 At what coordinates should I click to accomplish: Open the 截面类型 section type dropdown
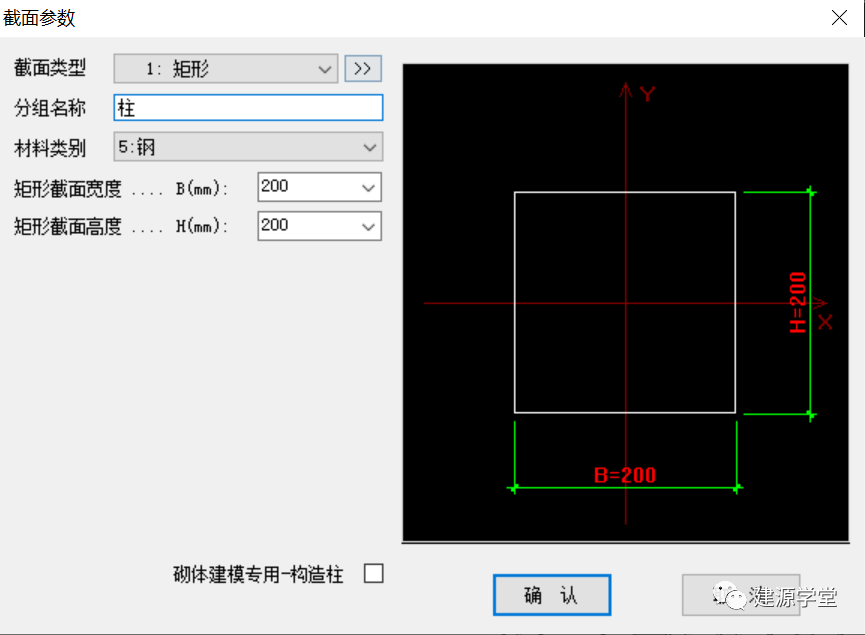point(325,68)
